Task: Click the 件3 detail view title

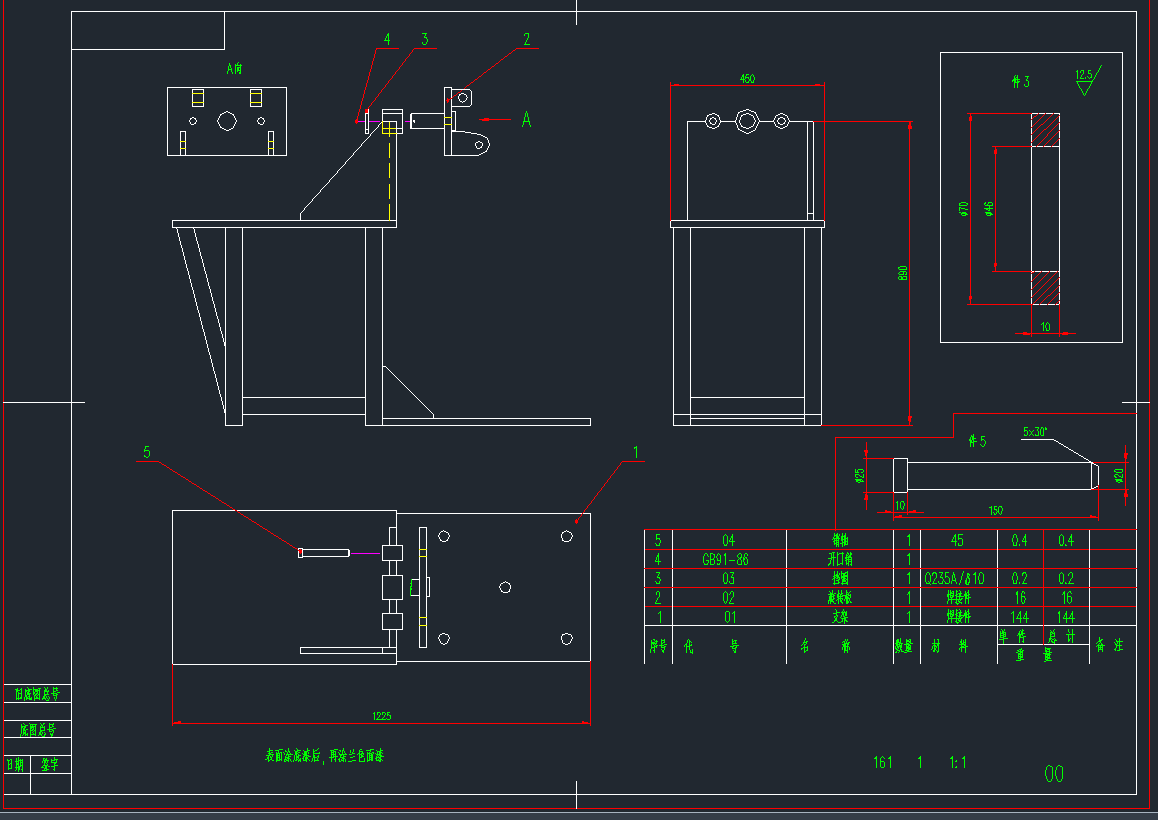Action: 1020,82
